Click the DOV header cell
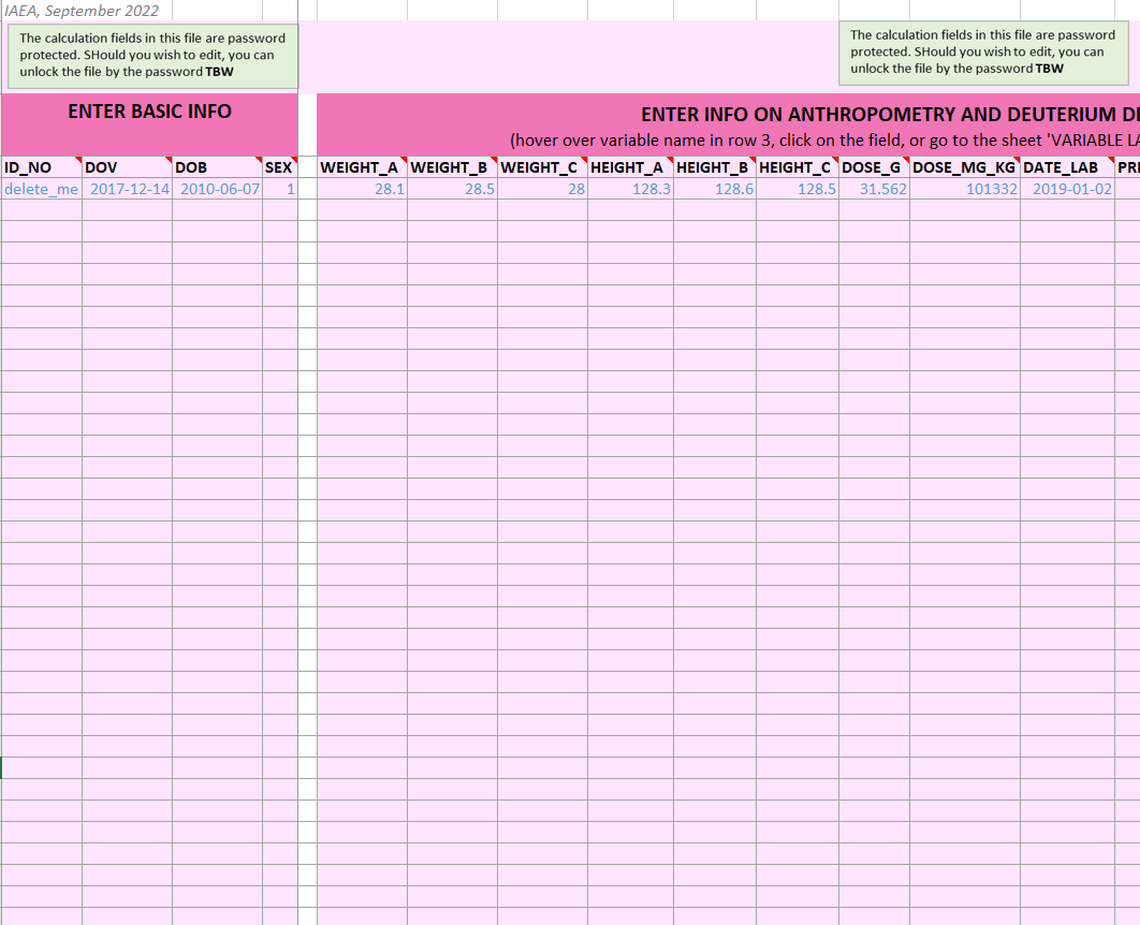Screen dimensions: 1140x925 (x=126, y=168)
